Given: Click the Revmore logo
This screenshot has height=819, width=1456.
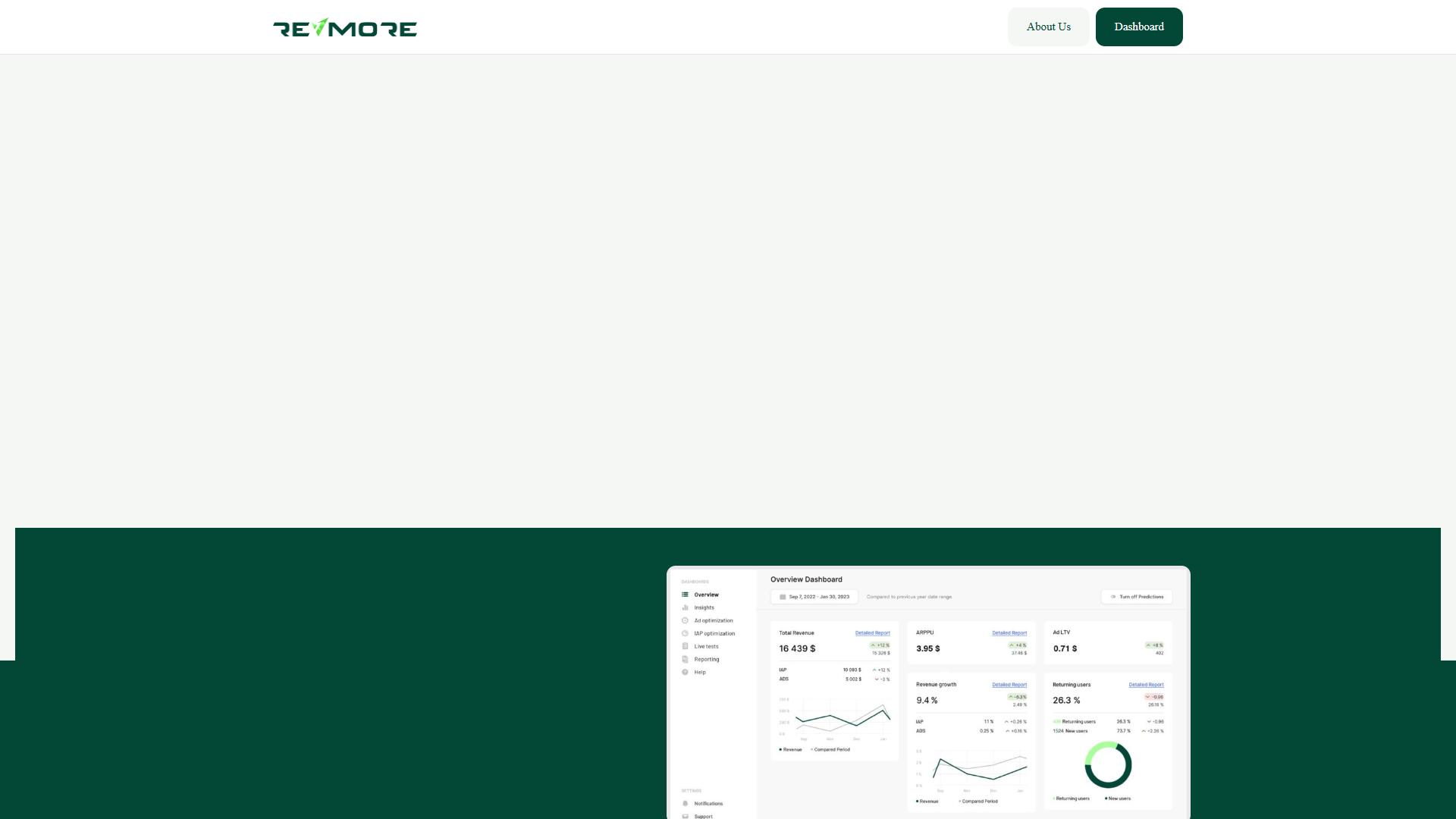Looking at the screenshot, I should [345, 27].
